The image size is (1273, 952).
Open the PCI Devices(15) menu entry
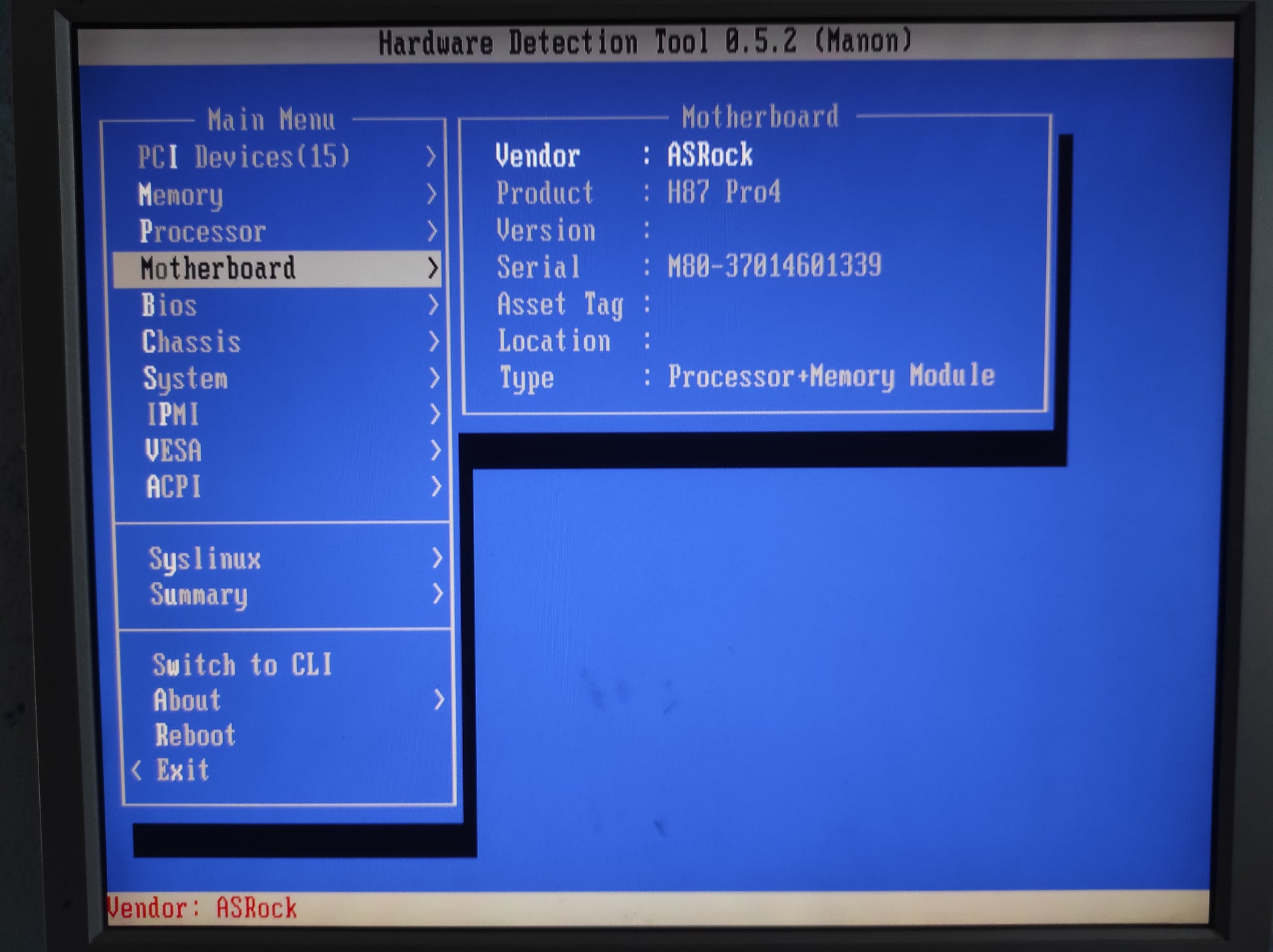pos(243,158)
